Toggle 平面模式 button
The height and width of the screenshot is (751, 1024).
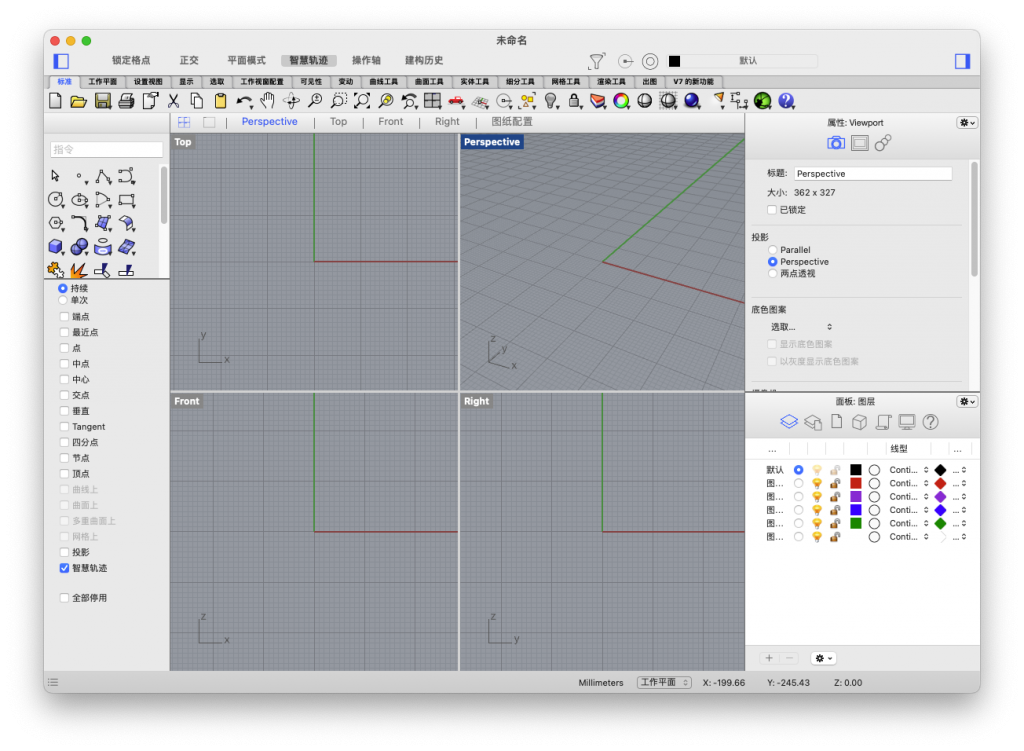point(246,60)
